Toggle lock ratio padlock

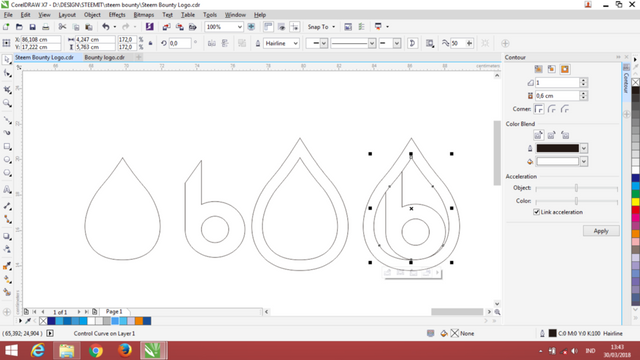151,43
